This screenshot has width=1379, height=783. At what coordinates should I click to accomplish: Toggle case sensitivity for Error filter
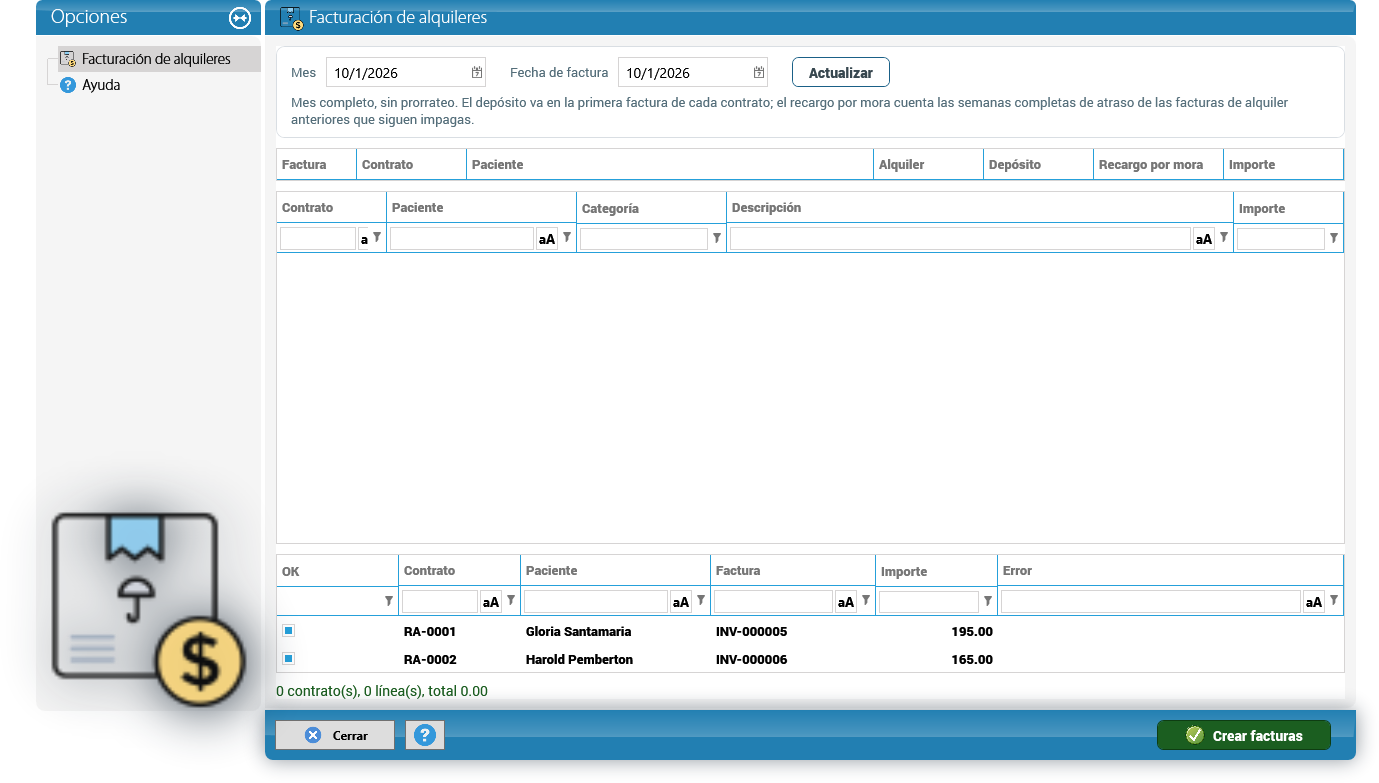1314,602
